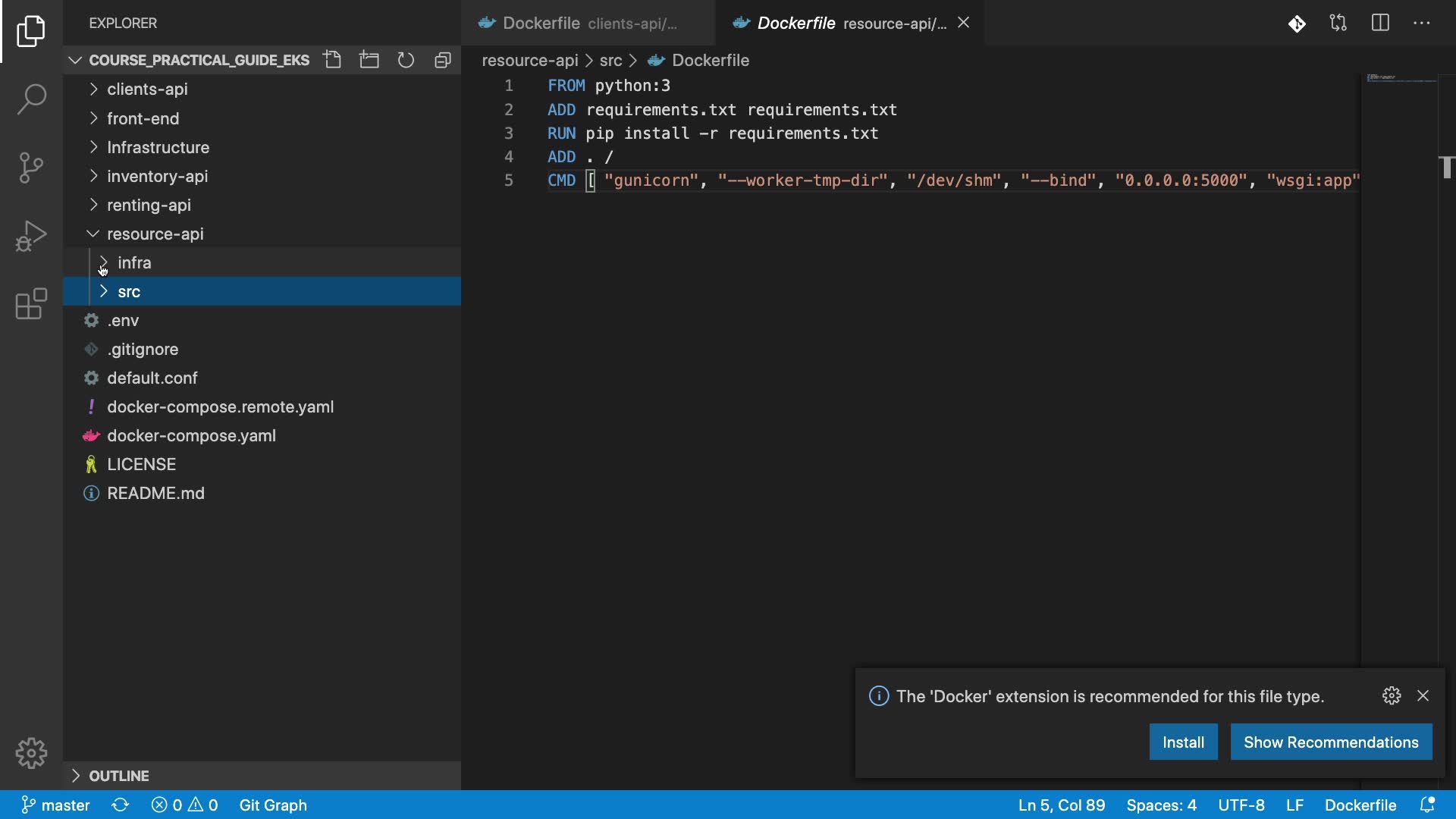Expand the infra folder
The height and width of the screenshot is (819, 1456).
[x=134, y=263]
